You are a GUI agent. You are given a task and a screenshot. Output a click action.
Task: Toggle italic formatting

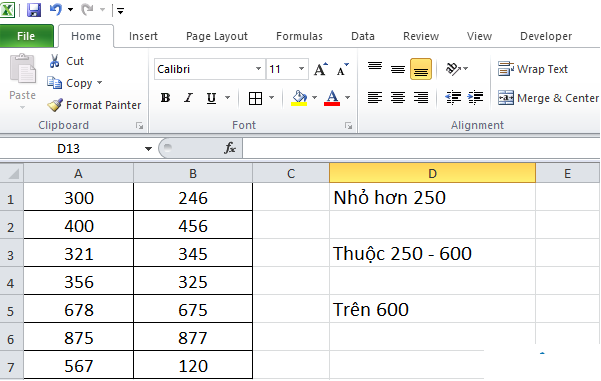(x=188, y=98)
